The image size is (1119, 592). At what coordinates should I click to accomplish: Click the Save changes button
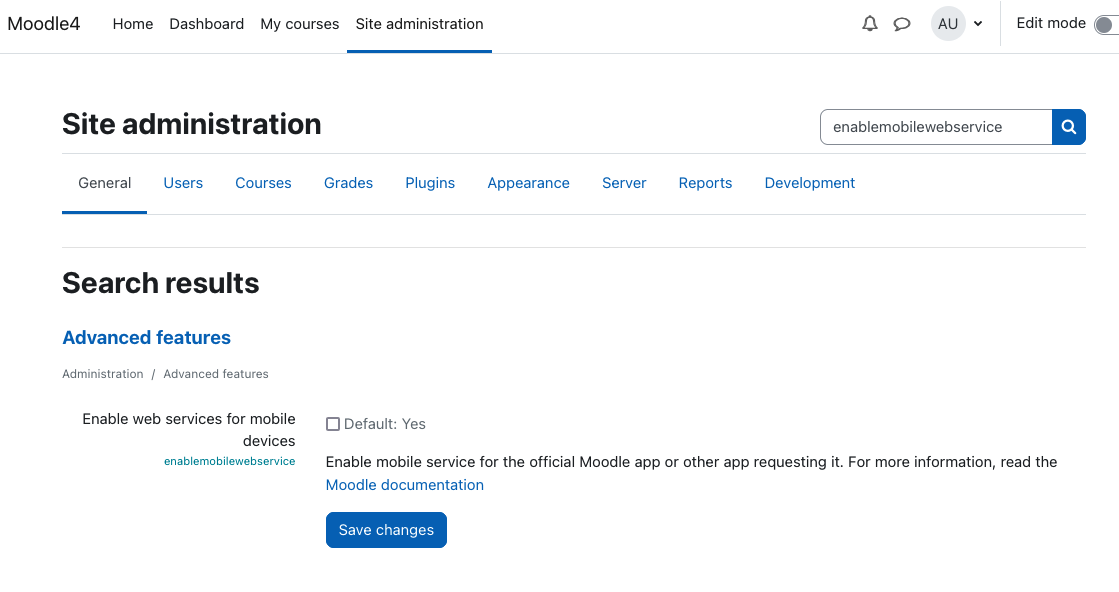[386, 530]
